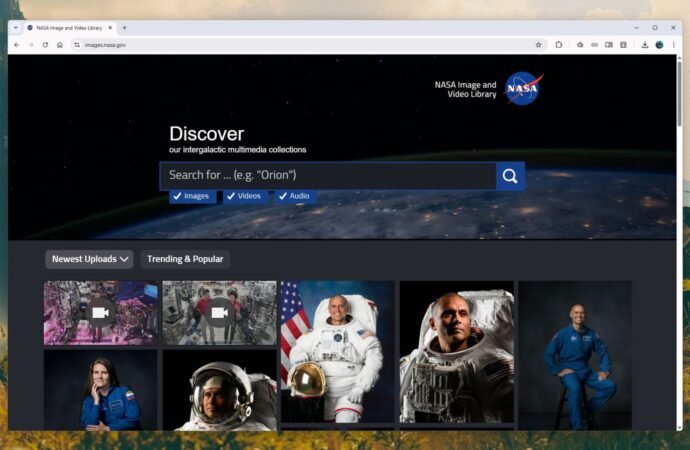
Task: Click the reading list toolbar icon
Action: tap(624, 45)
